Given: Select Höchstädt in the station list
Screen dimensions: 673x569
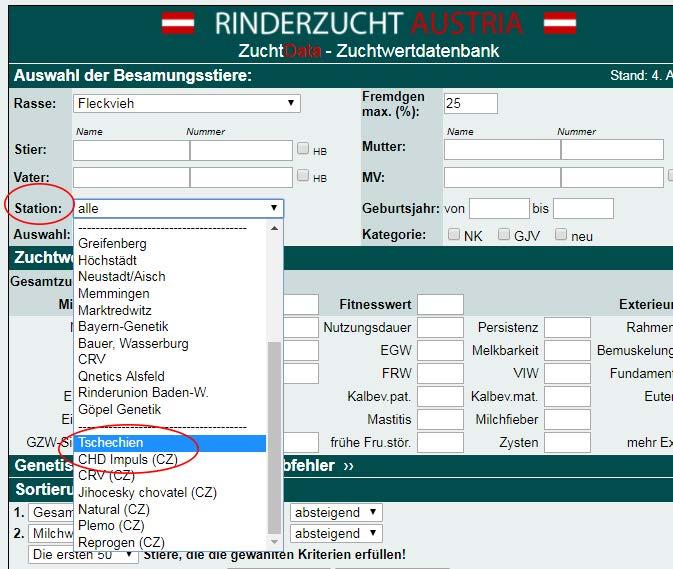Looking at the screenshot, I should click(x=170, y=260).
